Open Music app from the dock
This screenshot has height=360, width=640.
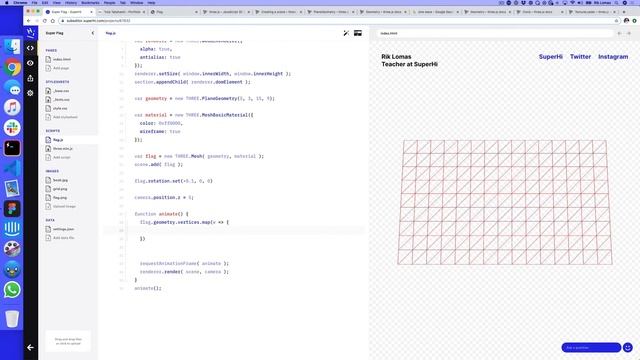12,108
